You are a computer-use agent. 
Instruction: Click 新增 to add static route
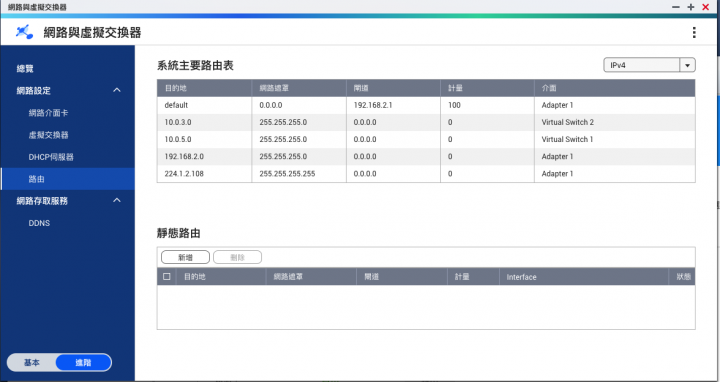coord(186,258)
